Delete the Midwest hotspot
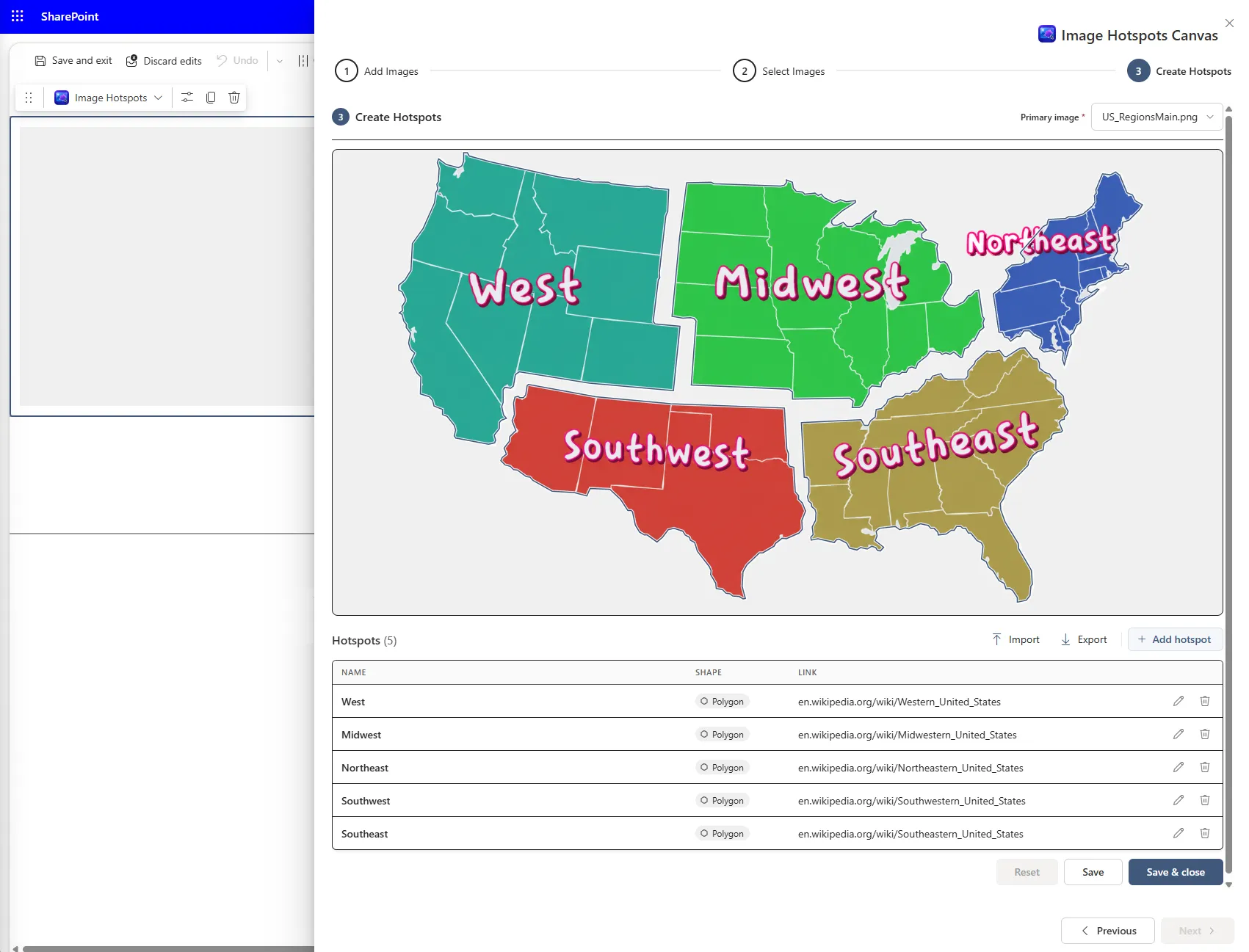1249x952 pixels. (1205, 734)
